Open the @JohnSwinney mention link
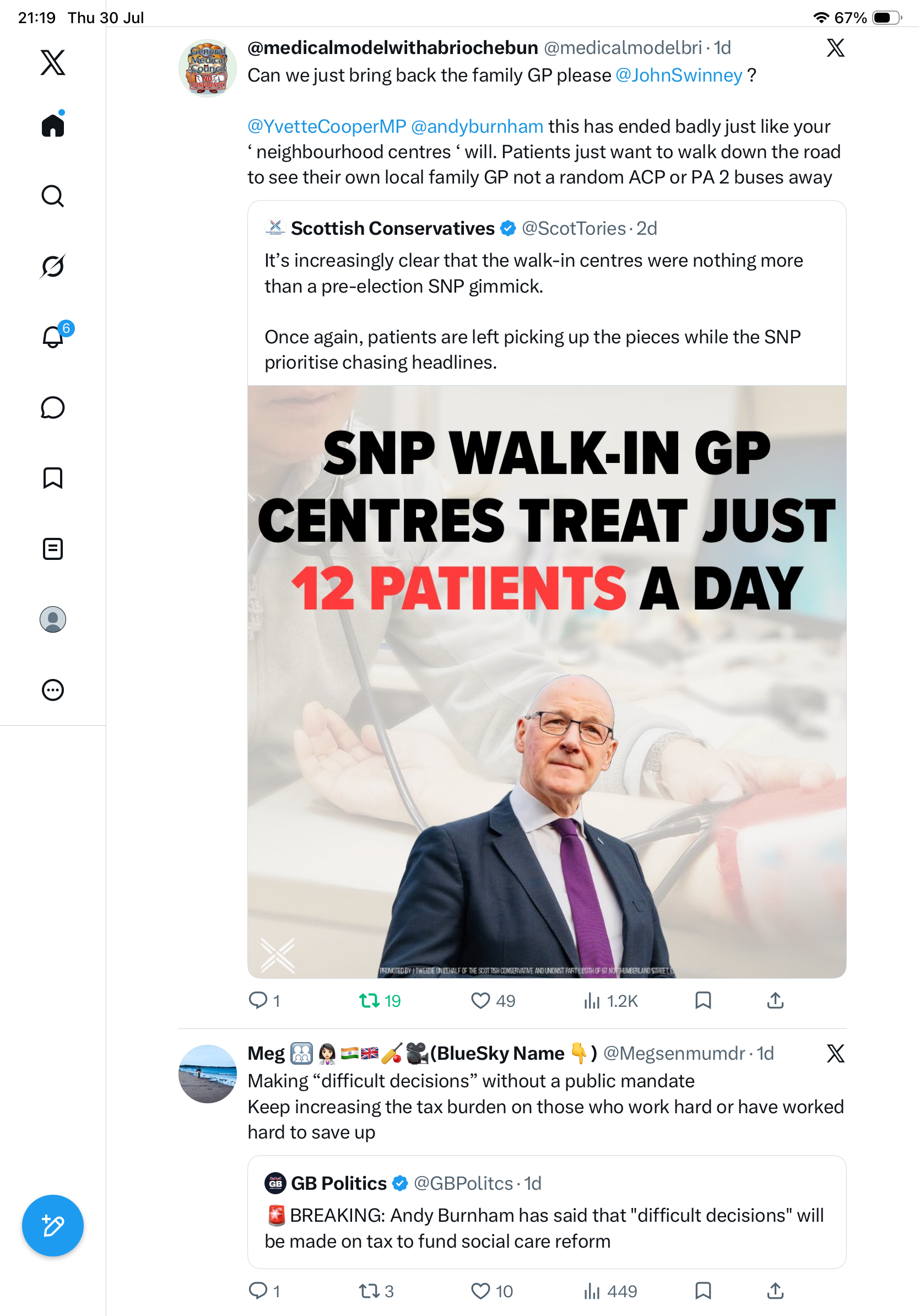 point(678,75)
